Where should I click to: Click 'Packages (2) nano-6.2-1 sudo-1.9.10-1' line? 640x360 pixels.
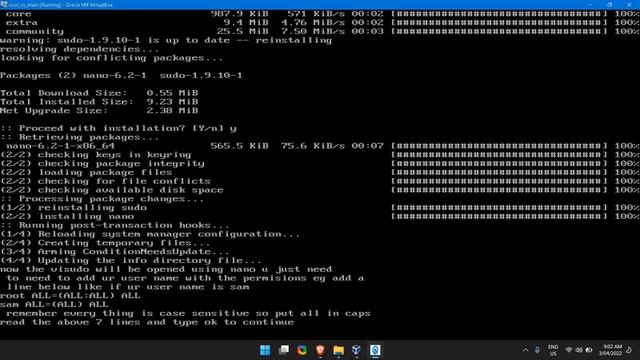(121, 76)
